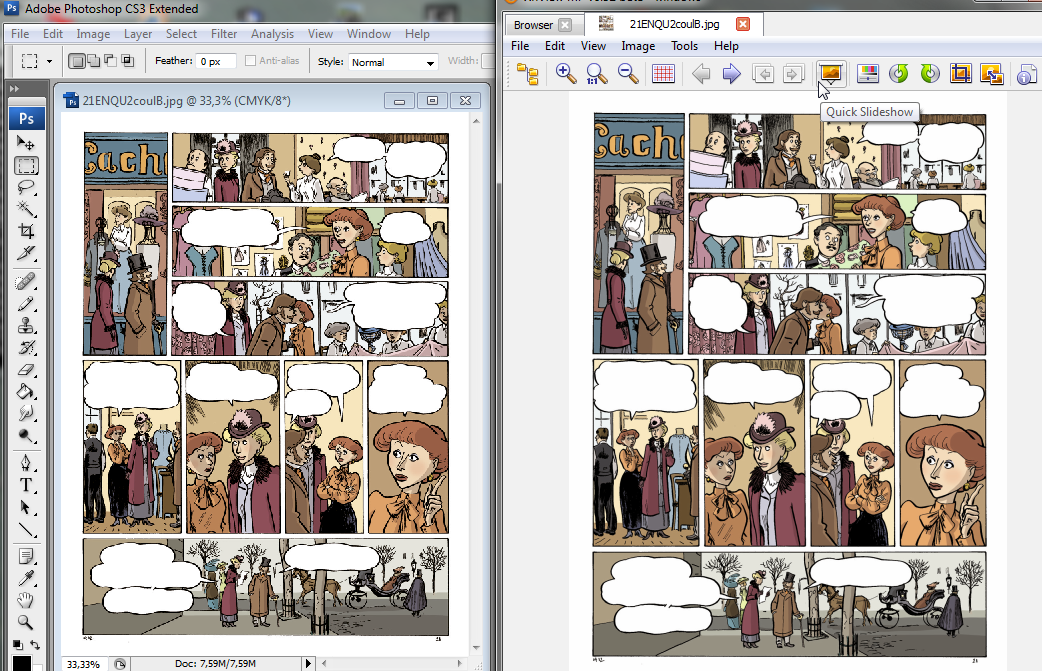Click the Feather input field

(217, 61)
